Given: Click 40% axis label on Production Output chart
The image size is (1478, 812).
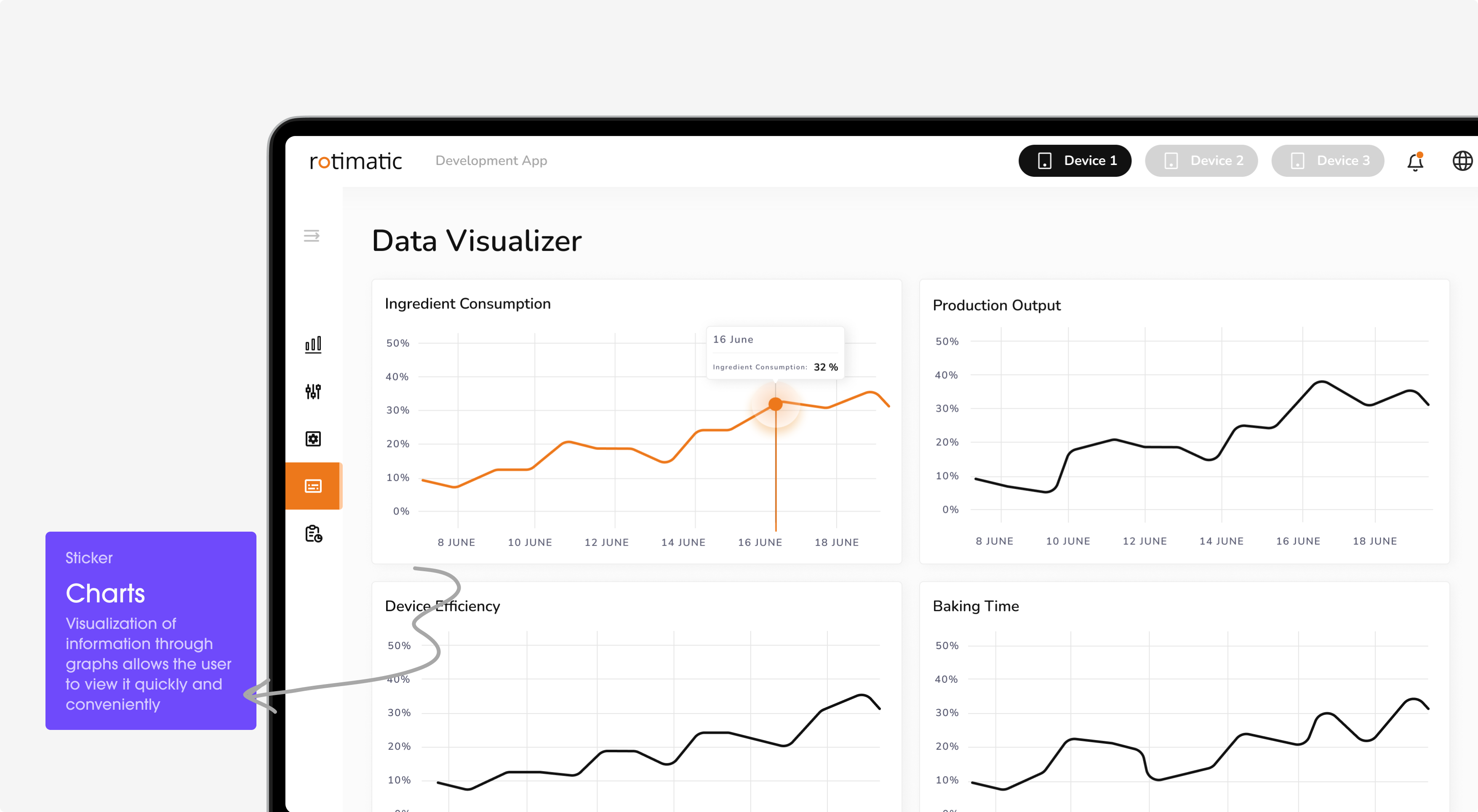Looking at the screenshot, I should (x=947, y=375).
